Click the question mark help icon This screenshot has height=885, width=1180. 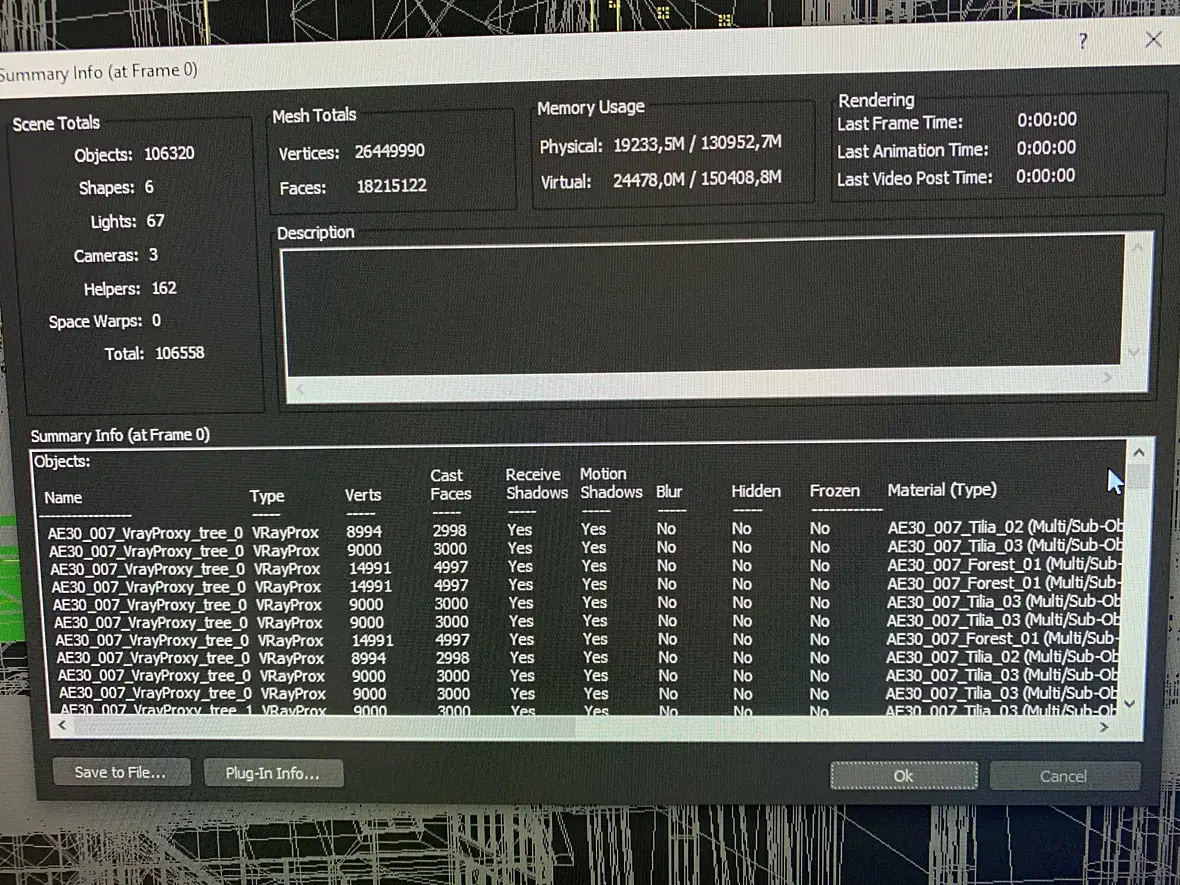pos(1082,41)
